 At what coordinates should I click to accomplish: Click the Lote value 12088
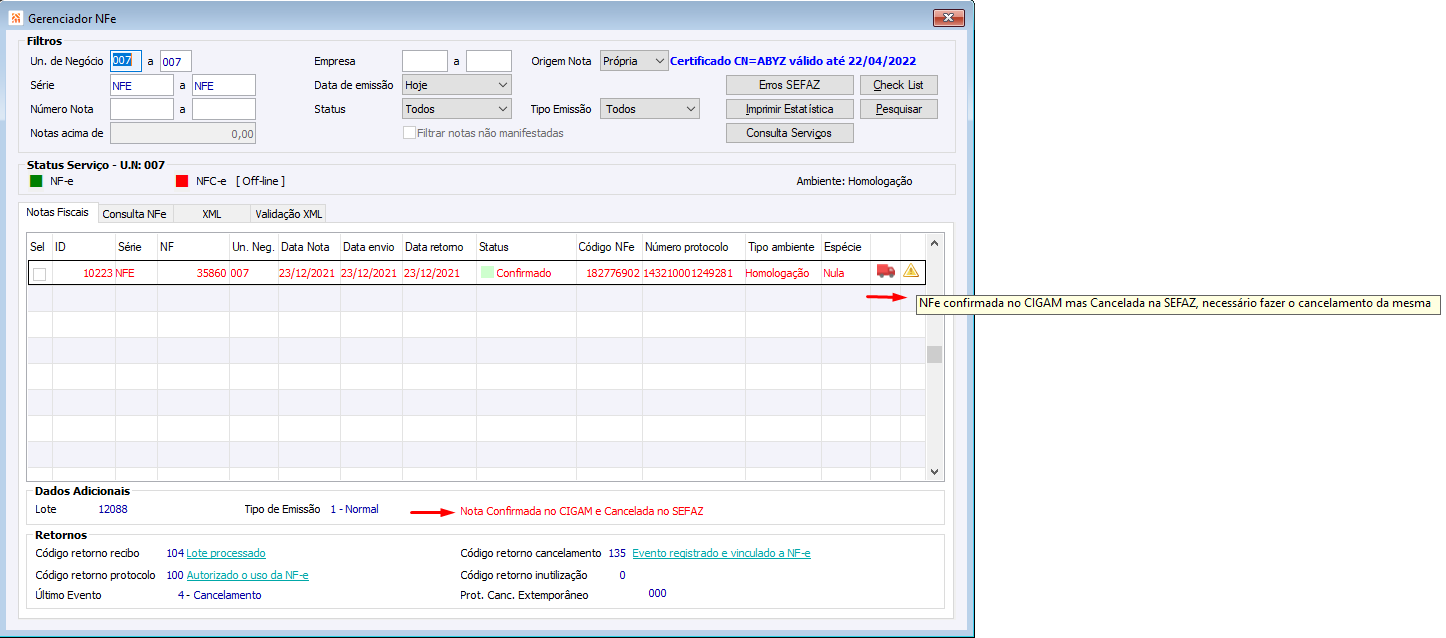[x=112, y=509]
